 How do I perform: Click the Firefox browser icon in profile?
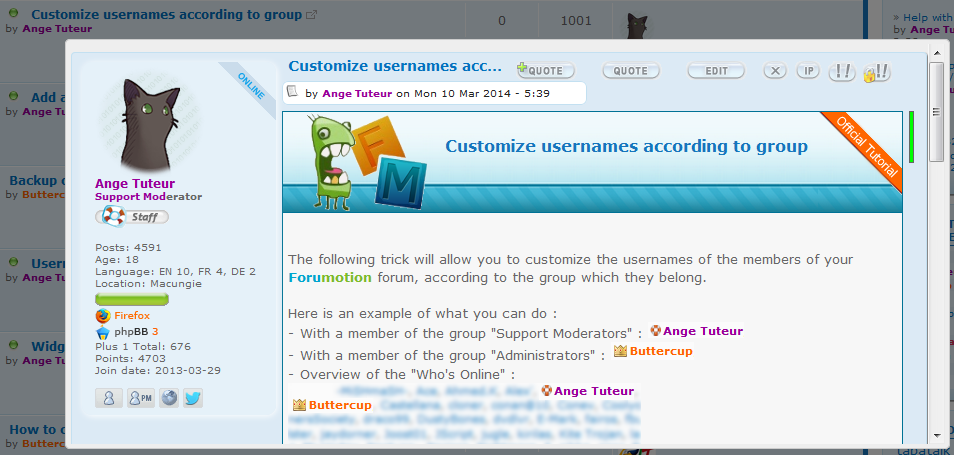pyautogui.click(x=103, y=316)
